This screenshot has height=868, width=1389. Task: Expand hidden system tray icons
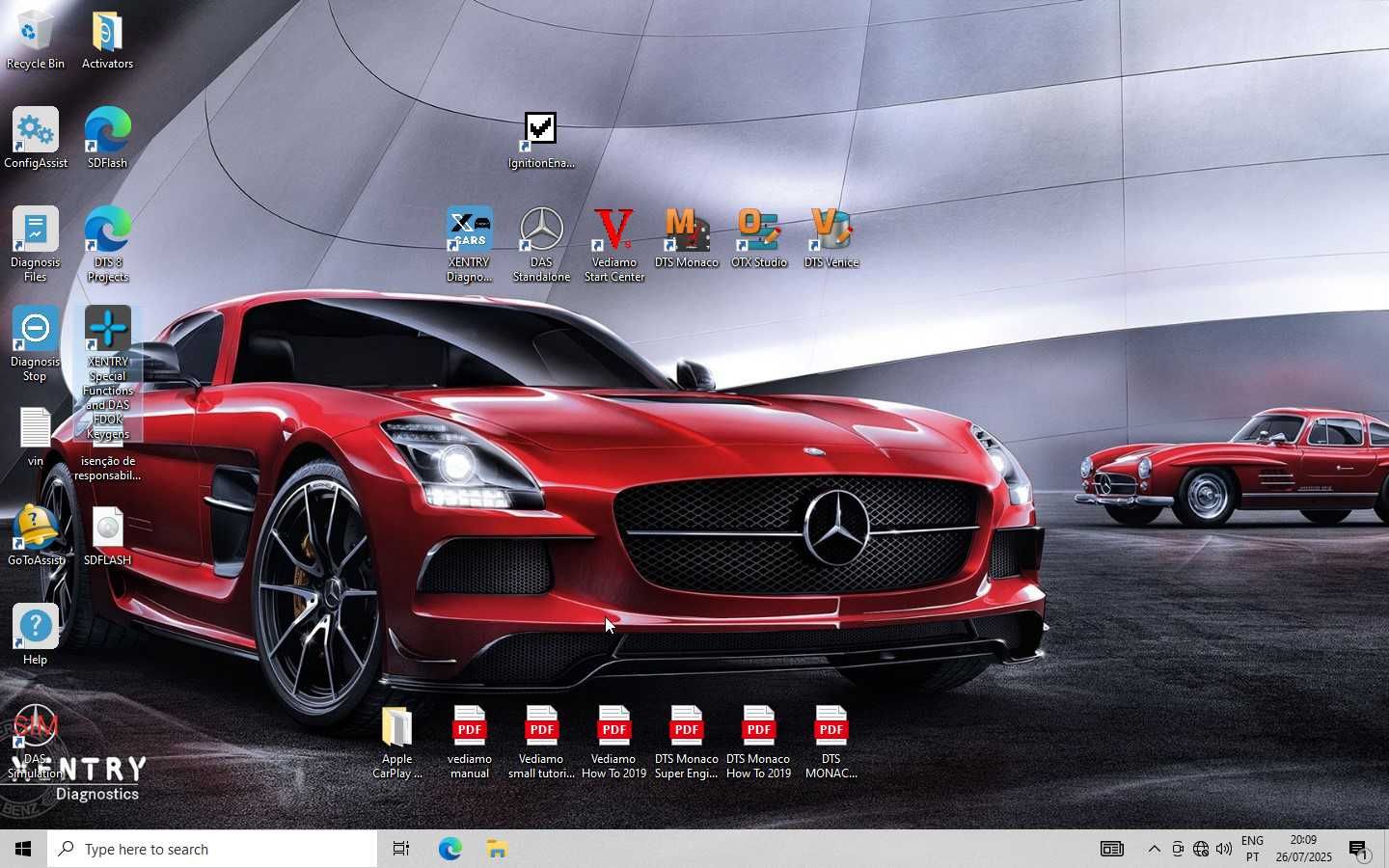(1154, 849)
